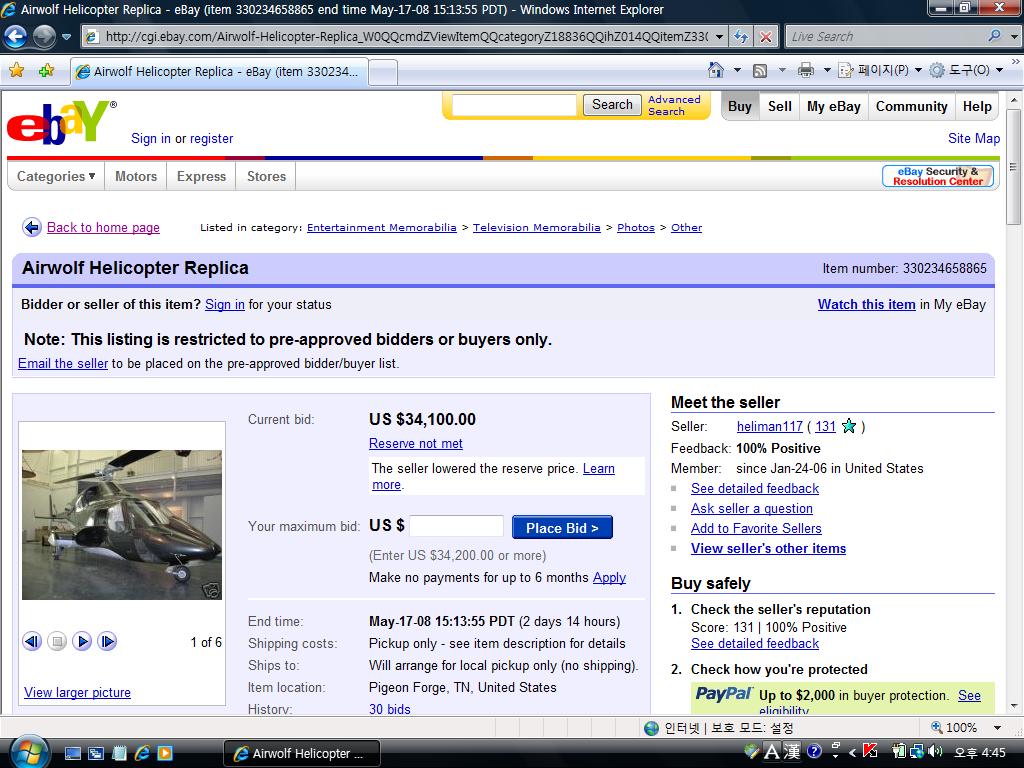Image resolution: width=1024 pixels, height=768 pixels.
Task: Click Email the seller link
Action: coord(63,364)
